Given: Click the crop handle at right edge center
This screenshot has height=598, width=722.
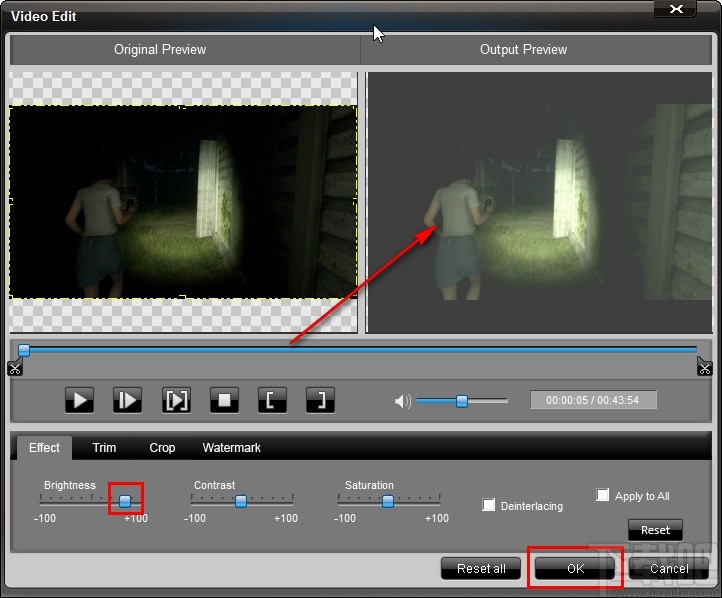Looking at the screenshot, I should [355, 201].
